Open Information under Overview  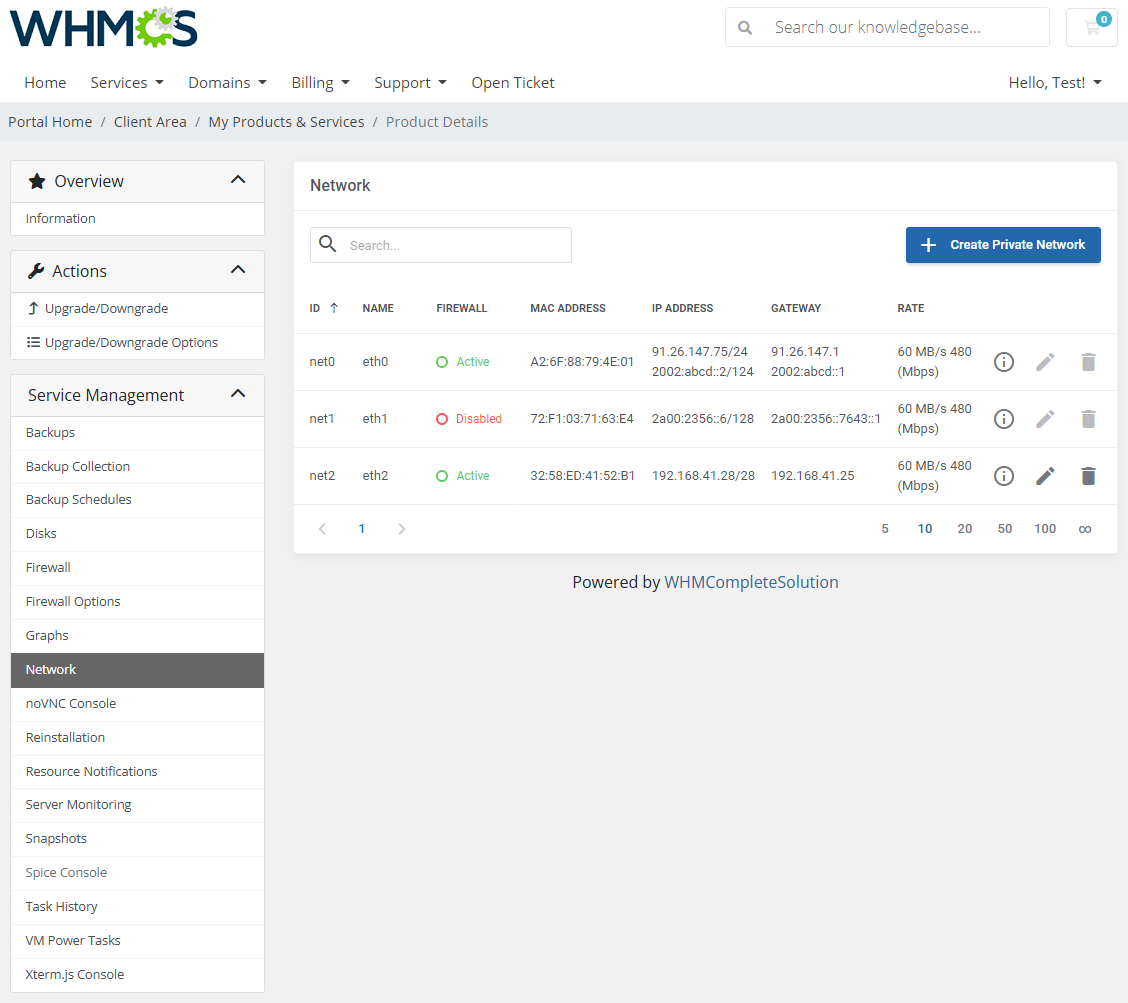137,219
